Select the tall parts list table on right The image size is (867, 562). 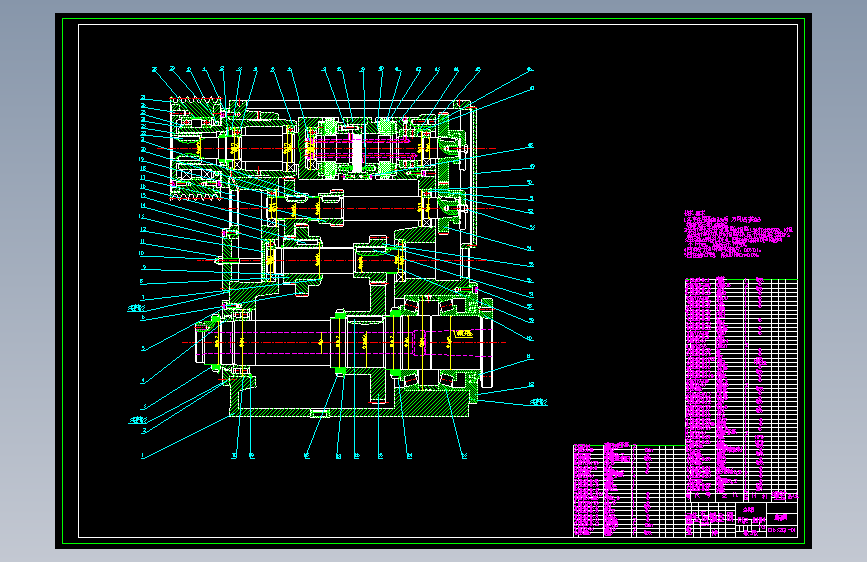click(x=741, y=391)
